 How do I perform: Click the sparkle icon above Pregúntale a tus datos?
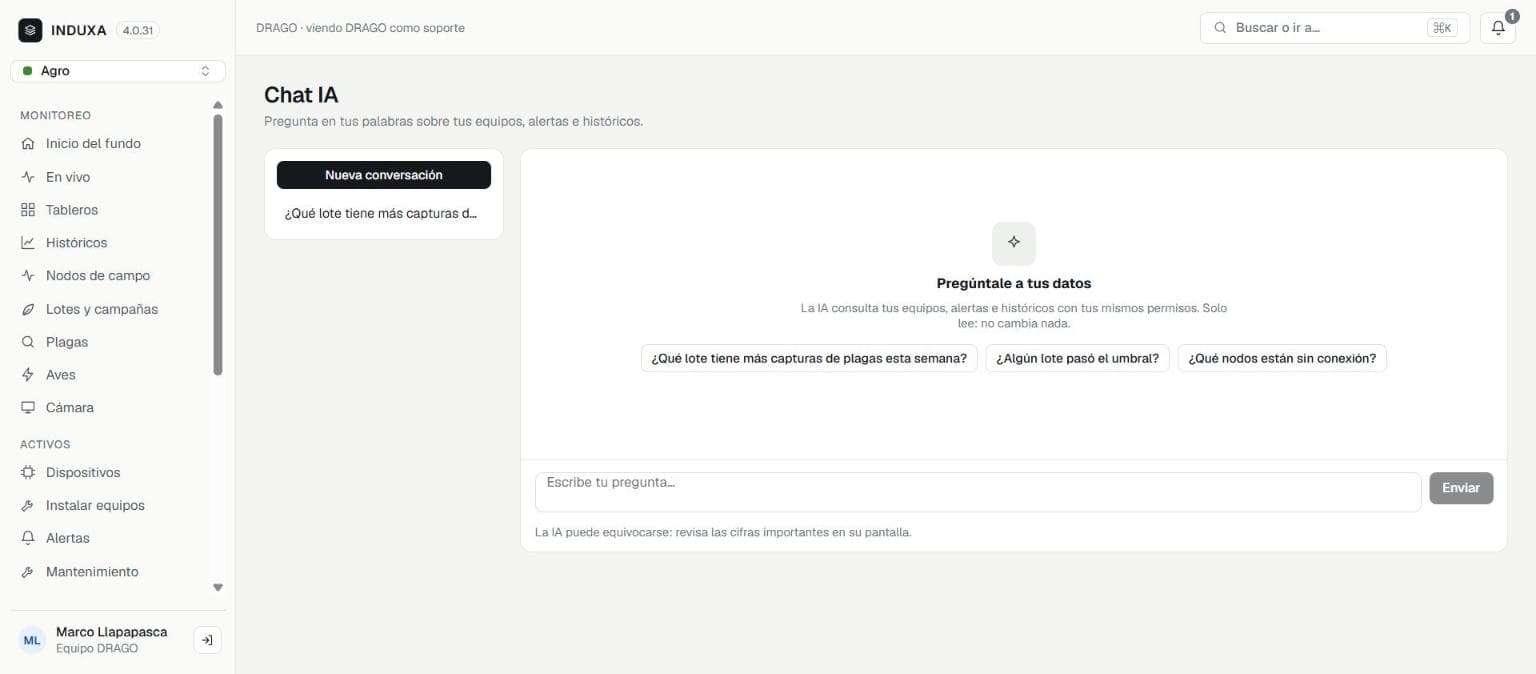1014,243
